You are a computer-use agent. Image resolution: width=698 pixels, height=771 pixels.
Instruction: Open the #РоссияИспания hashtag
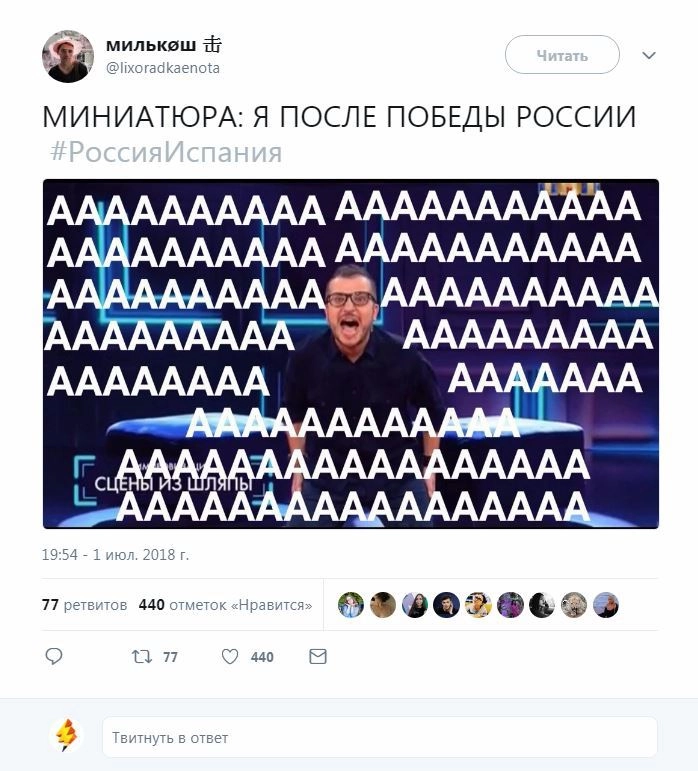(x=166, y=152)
